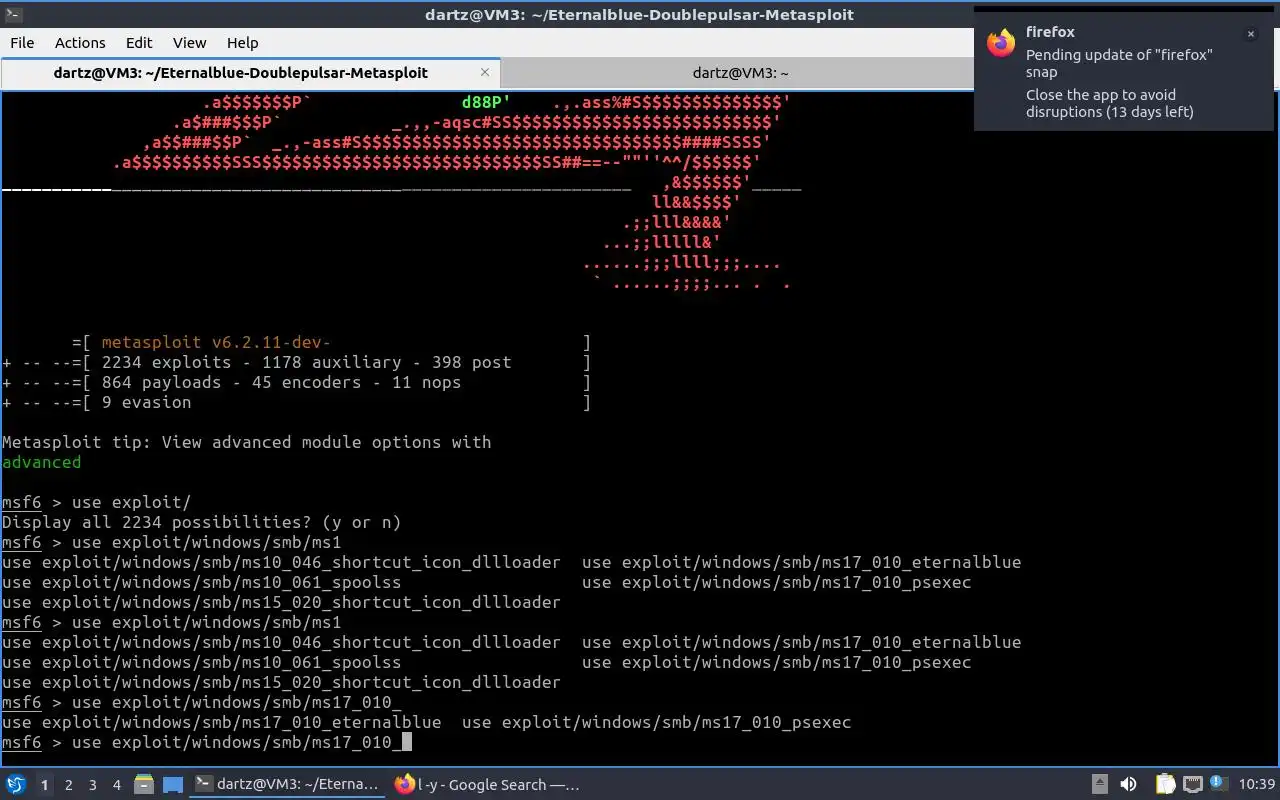1280x800 pixels.
Task: Click the terminal icon in the title bar
Action: pos(13,14)
